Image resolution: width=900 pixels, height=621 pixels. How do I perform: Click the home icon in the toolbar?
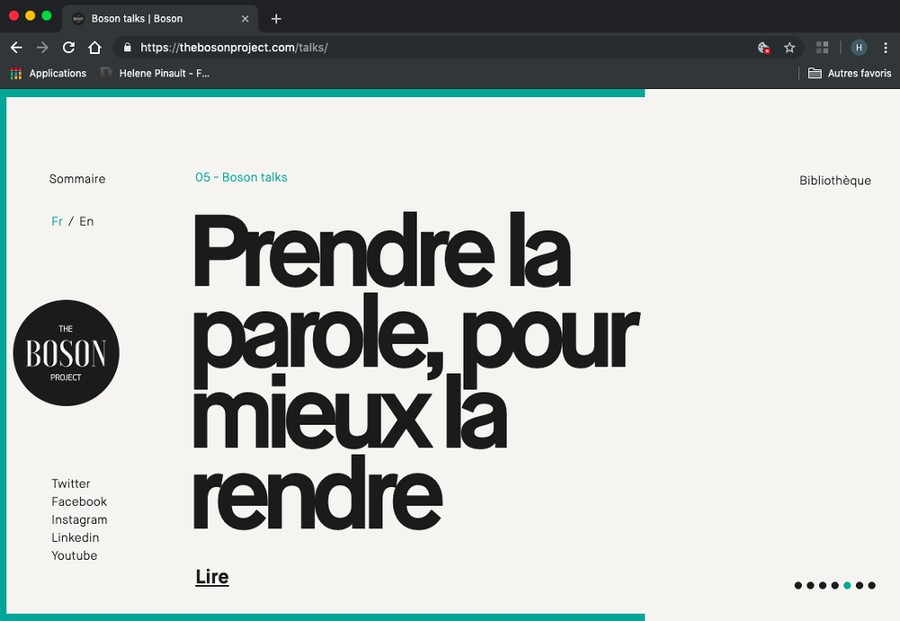[x=95, y=47]
